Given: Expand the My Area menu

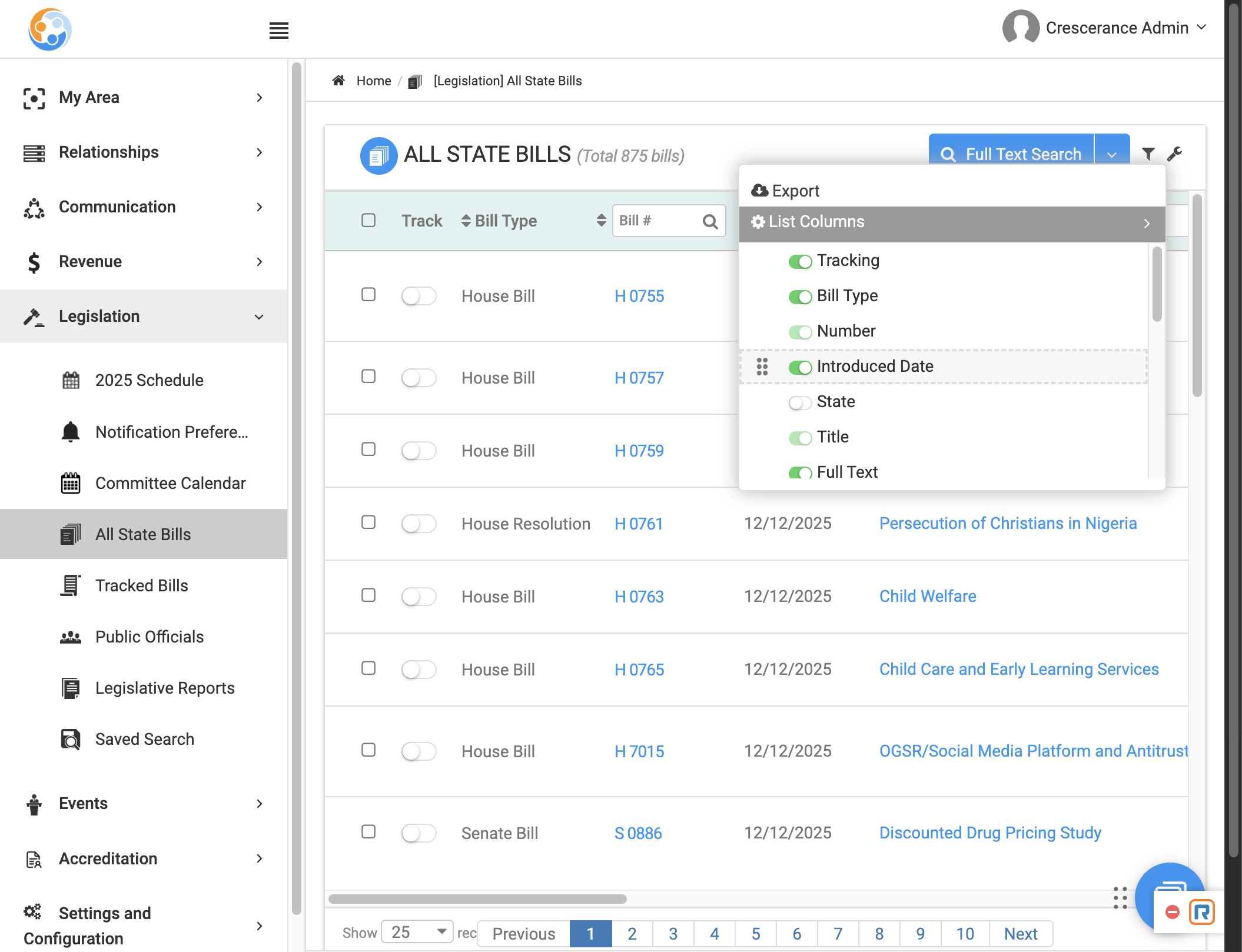Looking at the screenshot, I should [144, 98].
